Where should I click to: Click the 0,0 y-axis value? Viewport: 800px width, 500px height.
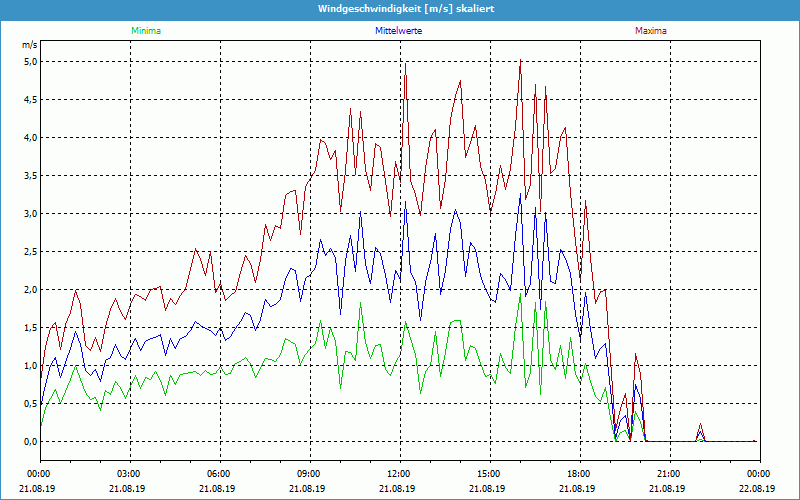(x=31, y=442)
